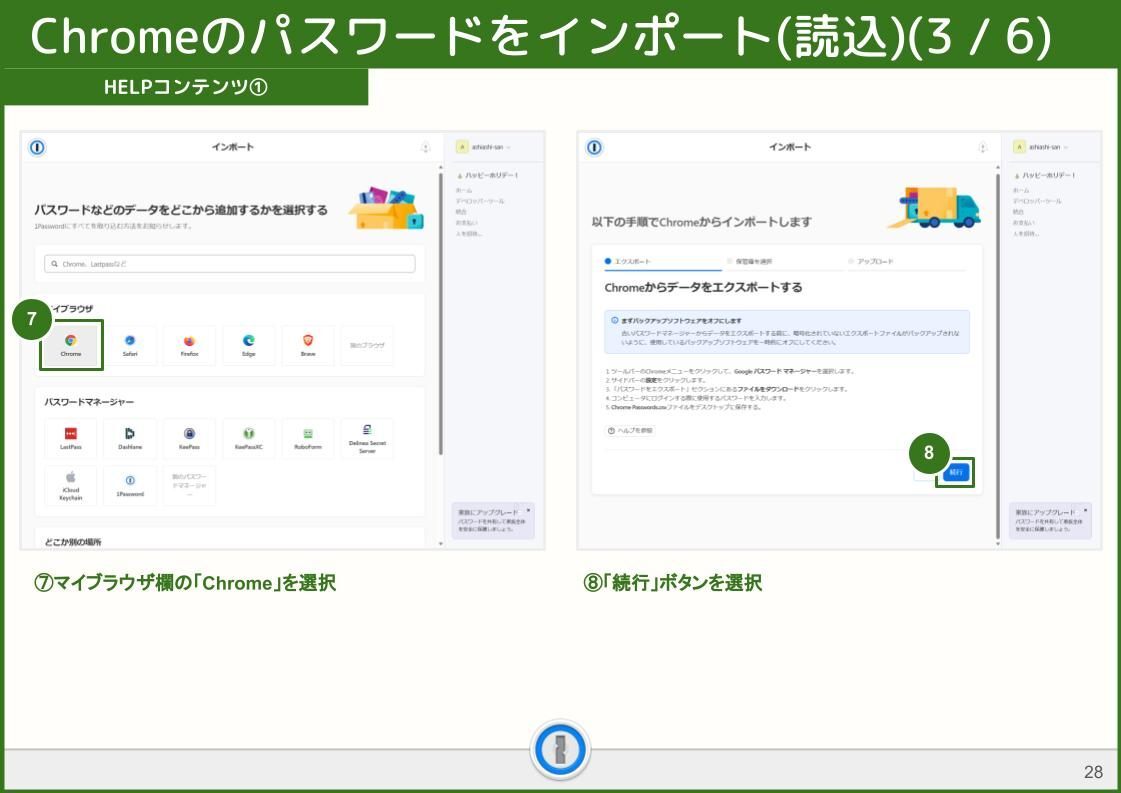Screen dimensions: 1121x793
Task: Select the KeePassXC tile
Action: (x=249, y=438)
